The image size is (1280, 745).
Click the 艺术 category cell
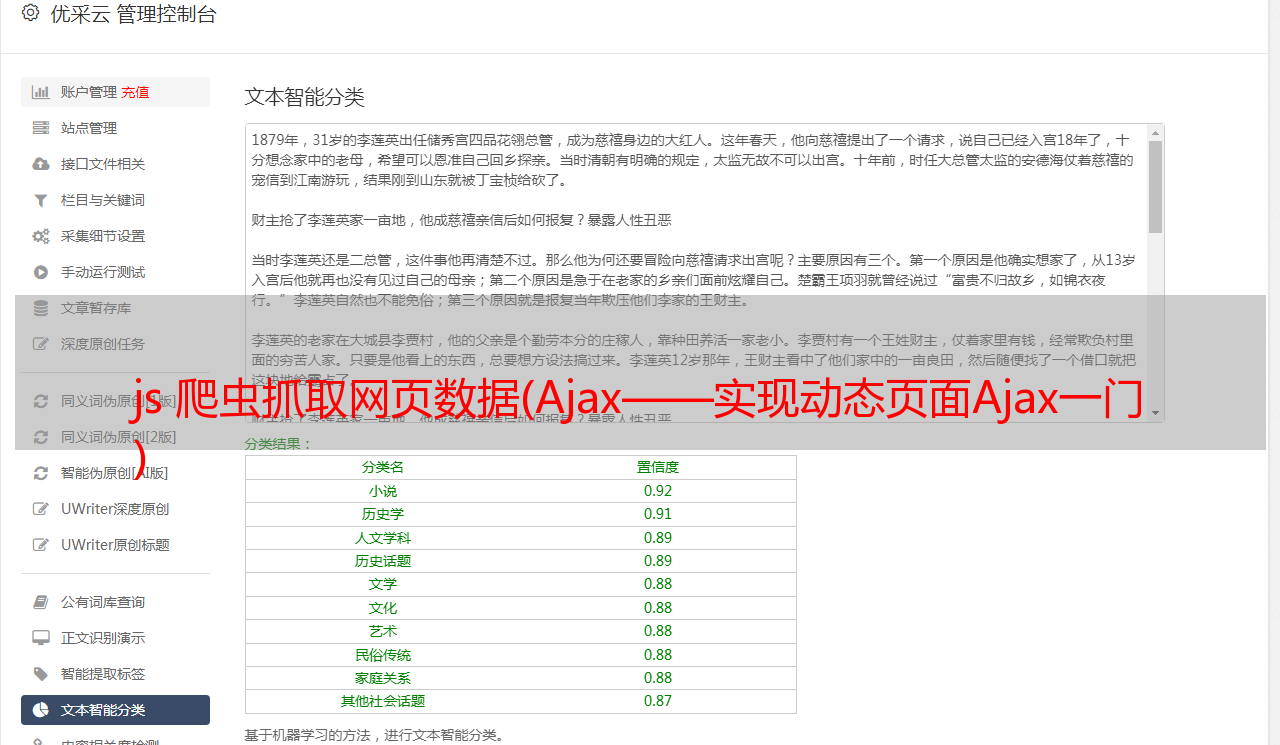pyautogui.click(x=383, y=631)
